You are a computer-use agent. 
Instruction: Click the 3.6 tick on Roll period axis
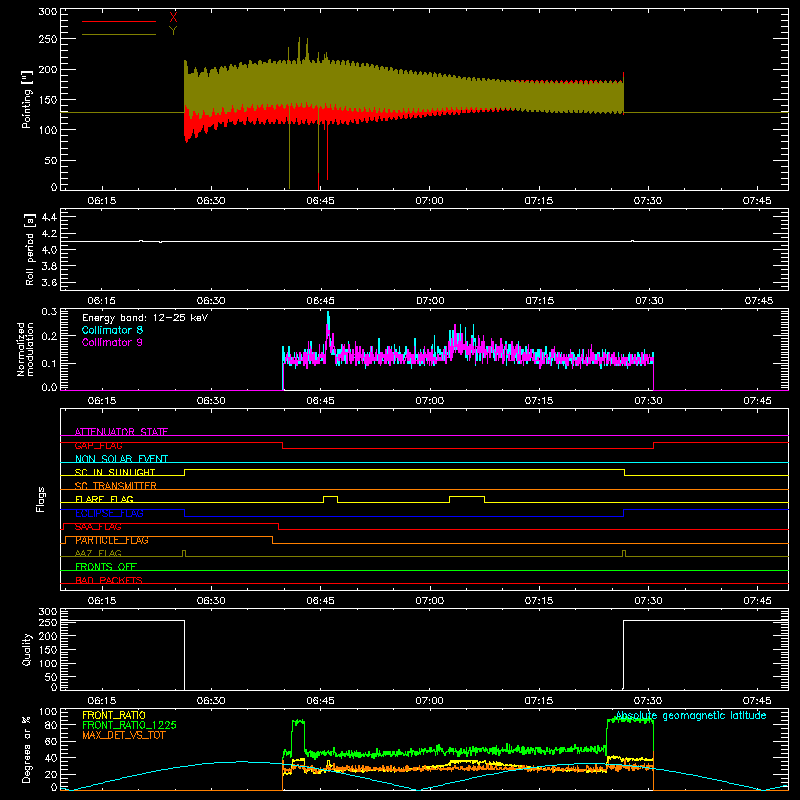click(49, 282)
